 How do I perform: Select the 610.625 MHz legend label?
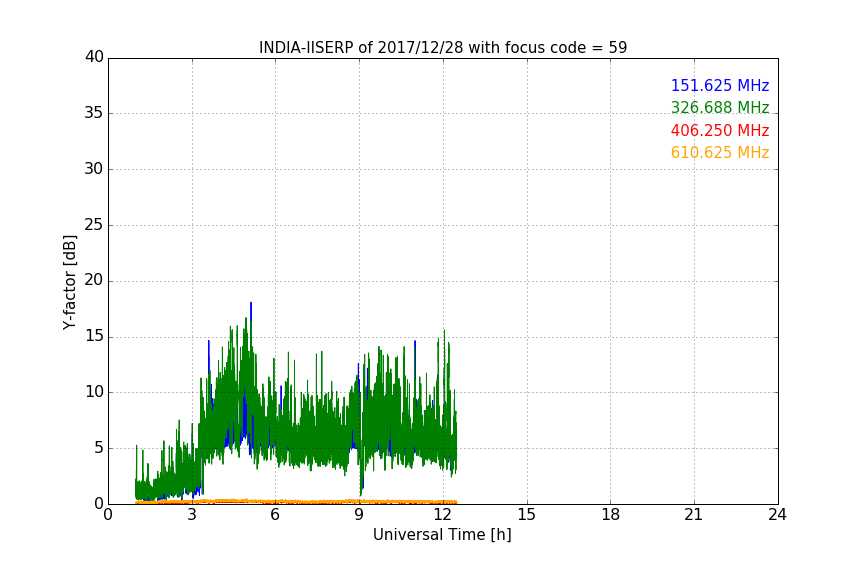pos(720,152)
